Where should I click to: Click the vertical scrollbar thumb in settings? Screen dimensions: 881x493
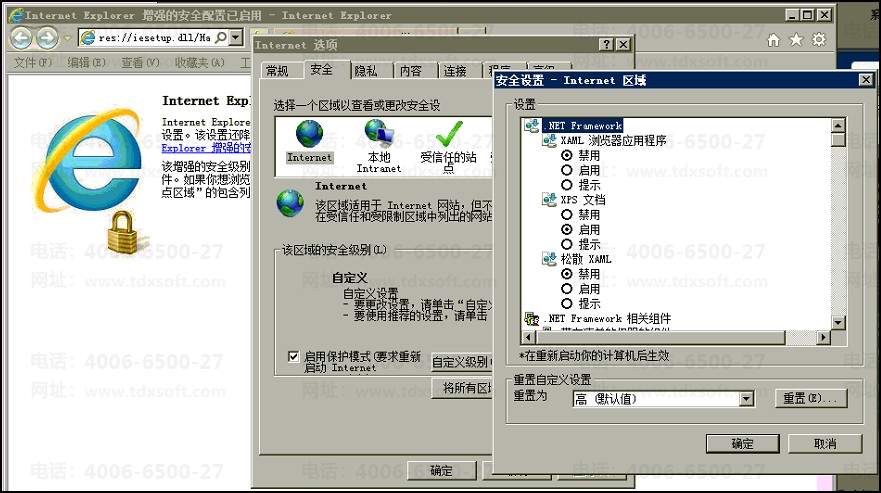(838, 140)
